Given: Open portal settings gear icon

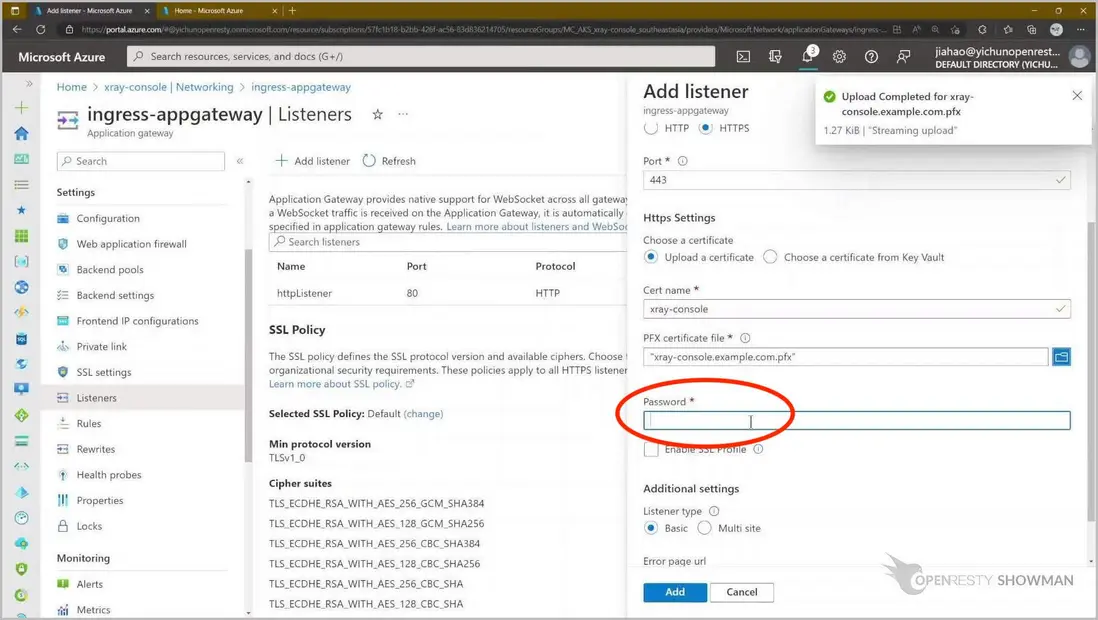Looking at the screenshot, I should point(839,57).
